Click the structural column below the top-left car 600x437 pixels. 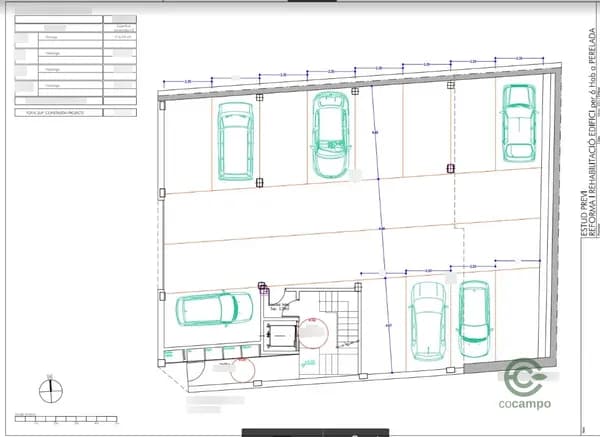pyautogui.click(x=259, y=182)
